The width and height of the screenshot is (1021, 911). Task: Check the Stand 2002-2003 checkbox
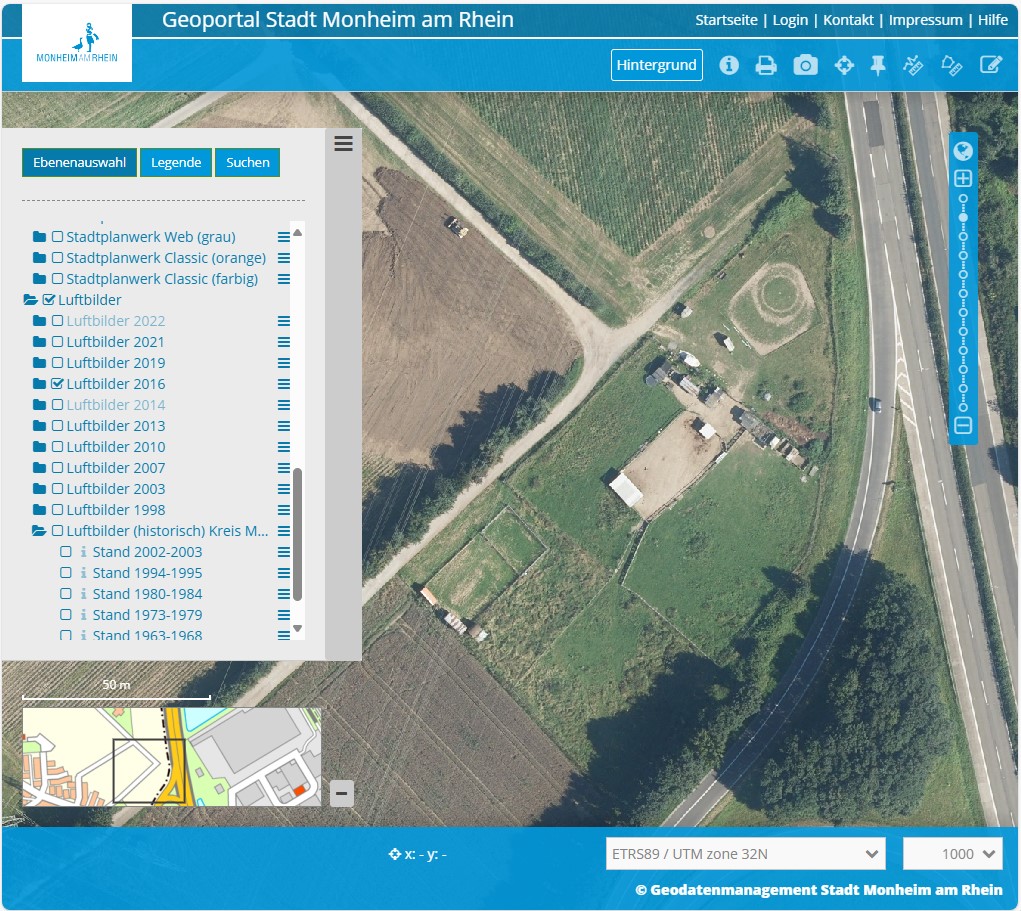[66, 552]
